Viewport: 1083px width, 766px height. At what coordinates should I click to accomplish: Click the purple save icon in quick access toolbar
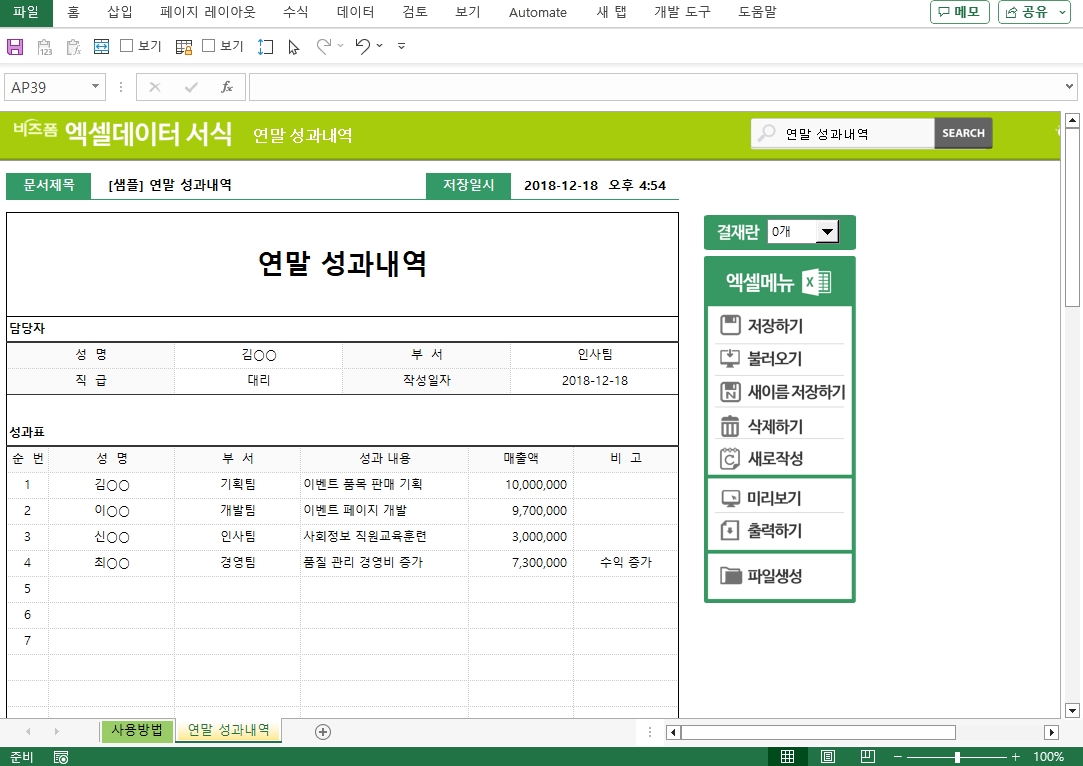click(15, 46)
